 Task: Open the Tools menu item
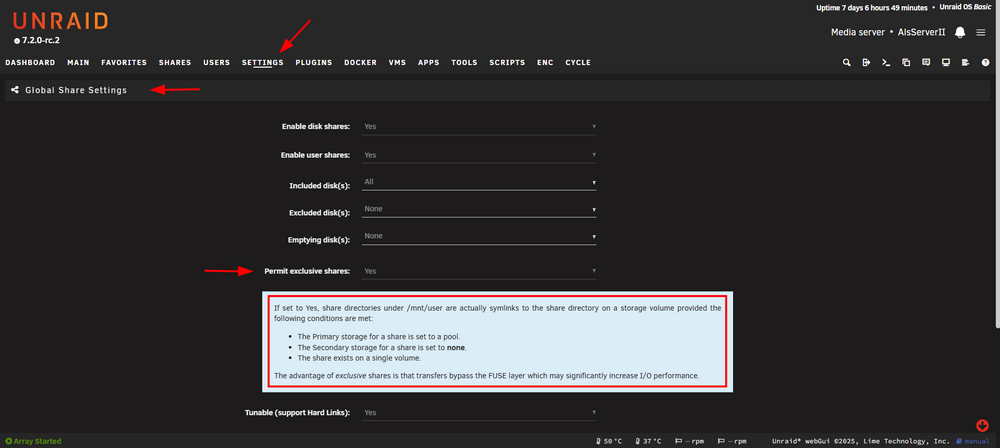click(464, 63)
